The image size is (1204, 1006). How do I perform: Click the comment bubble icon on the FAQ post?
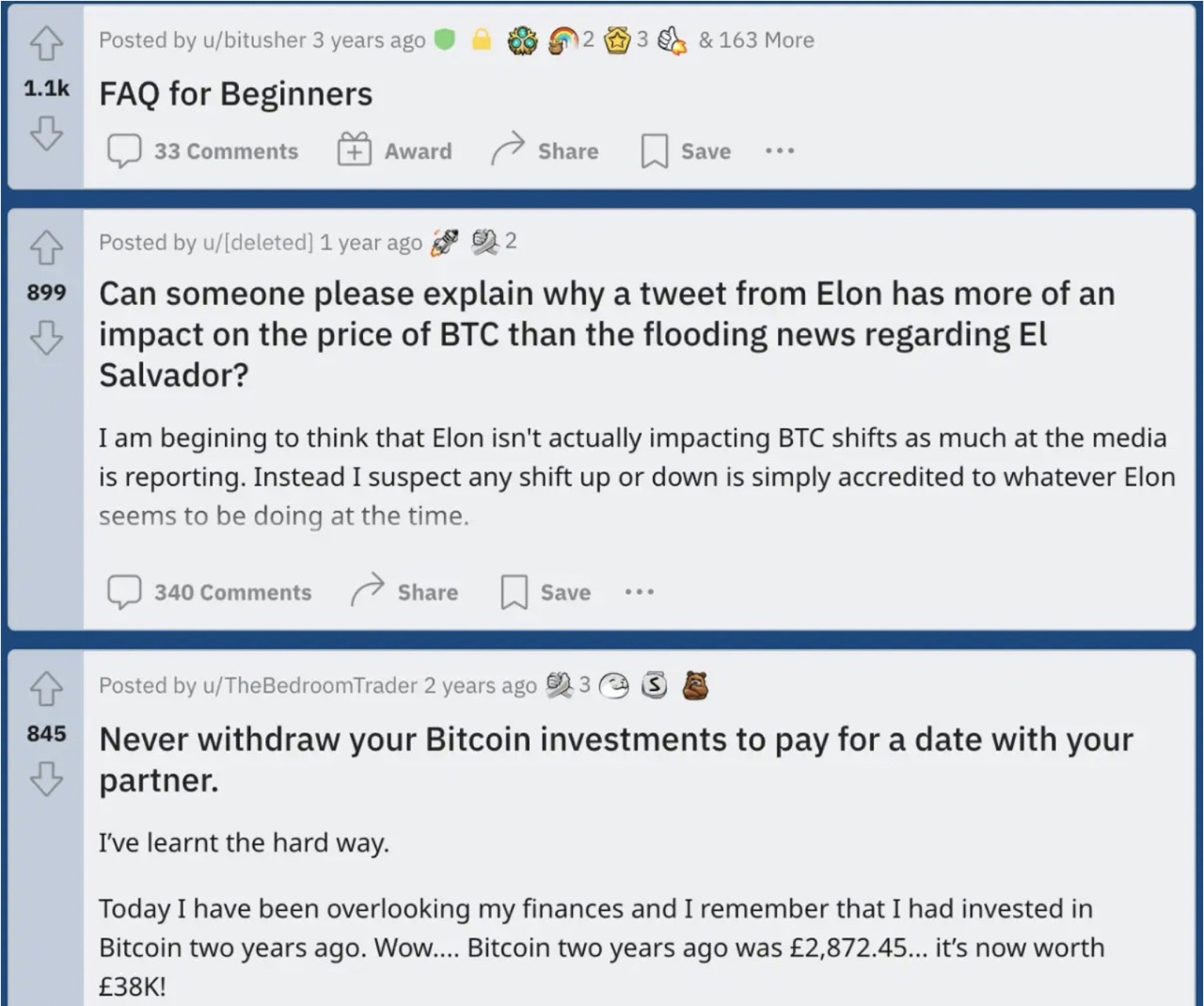(x=124, y=151)
